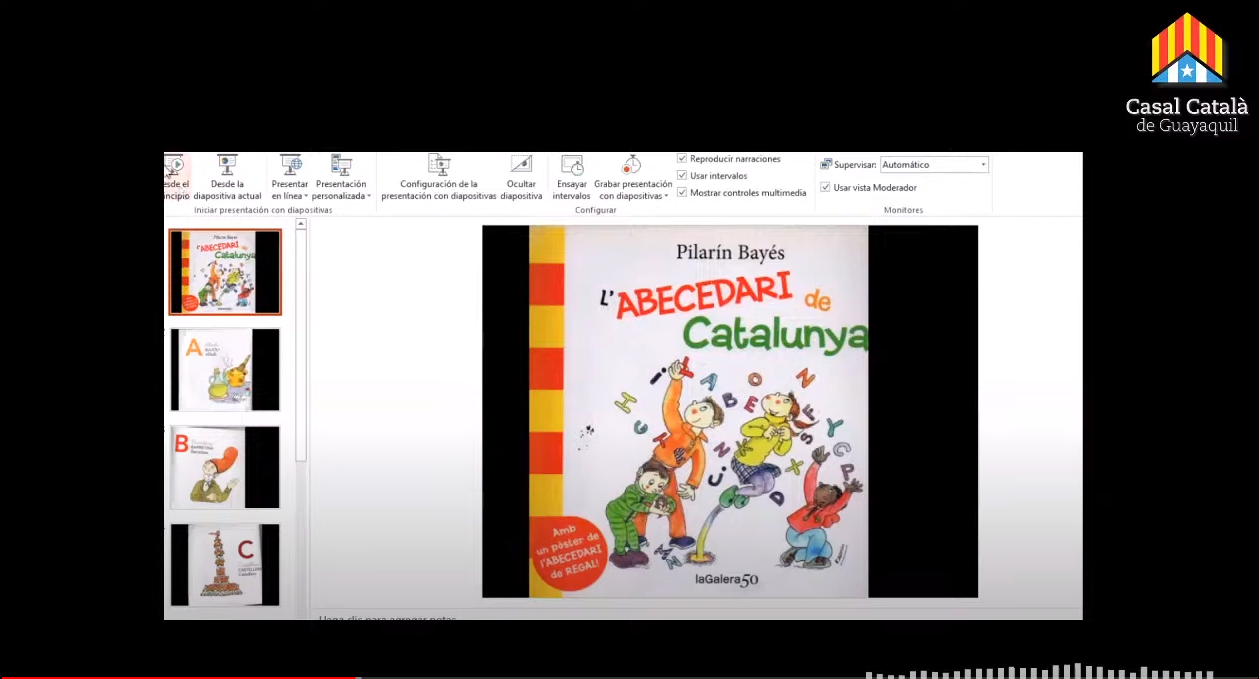Click the ABECEDARI book cover on the main slide

699,411
